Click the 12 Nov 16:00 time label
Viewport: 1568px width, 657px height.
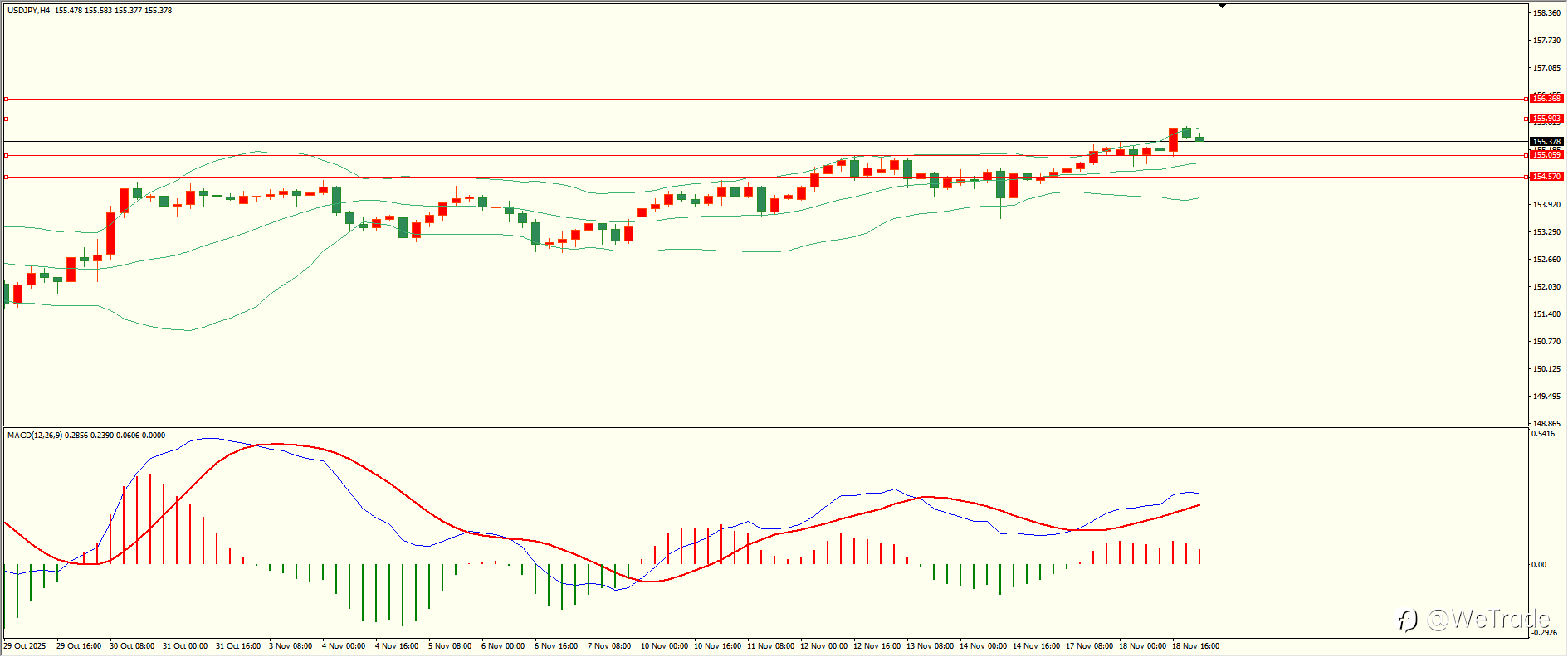[x=877, y=646]
